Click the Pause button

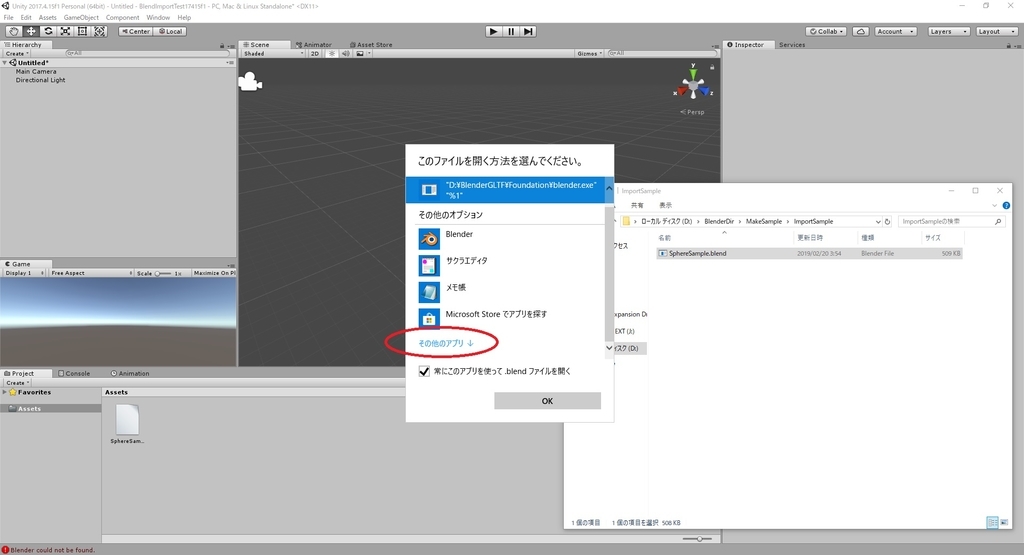(x=511, y=31)
